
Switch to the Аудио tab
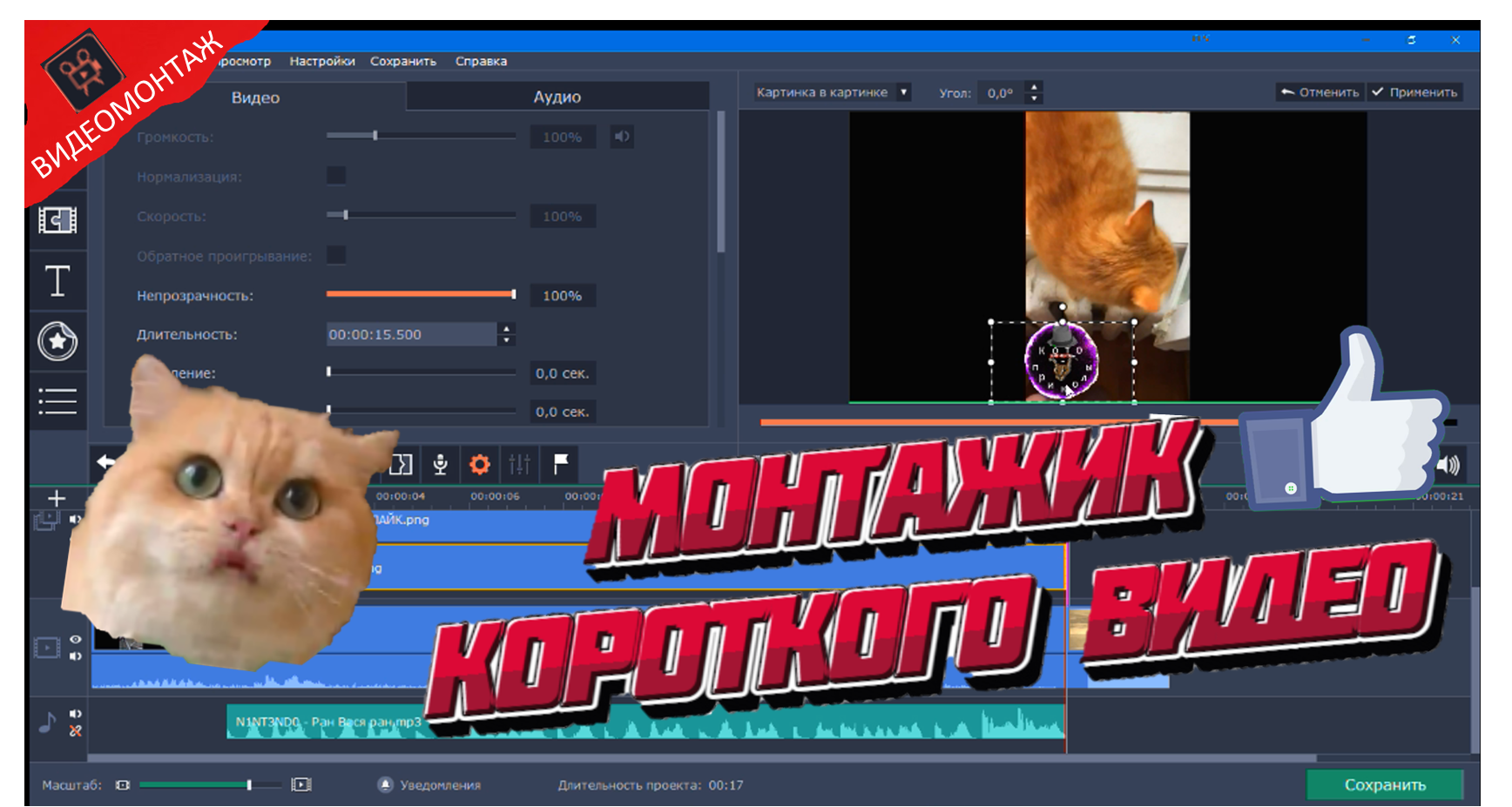click(559, 96)
